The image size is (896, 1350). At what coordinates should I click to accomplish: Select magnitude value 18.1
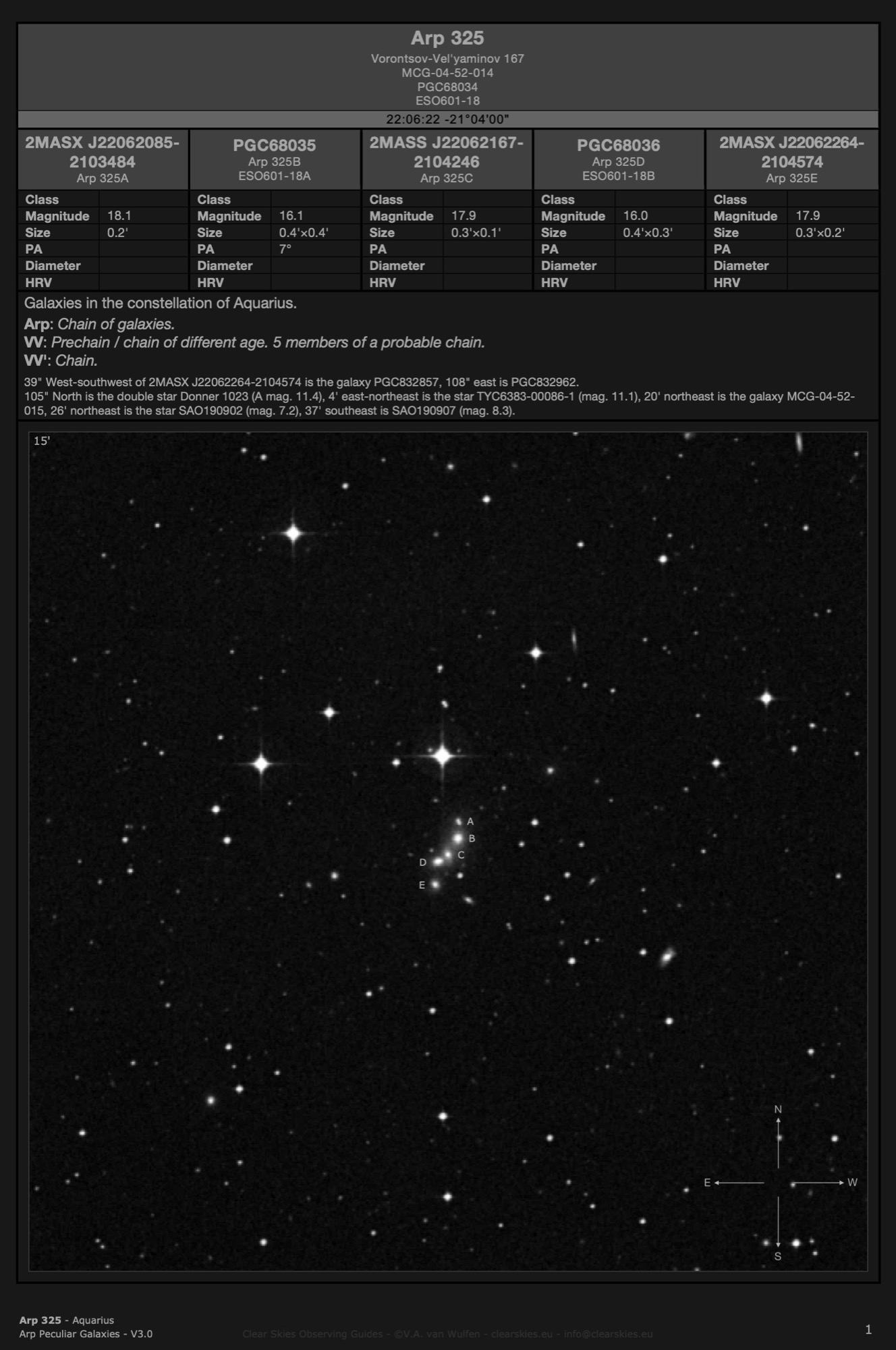(x=119, y=216)
